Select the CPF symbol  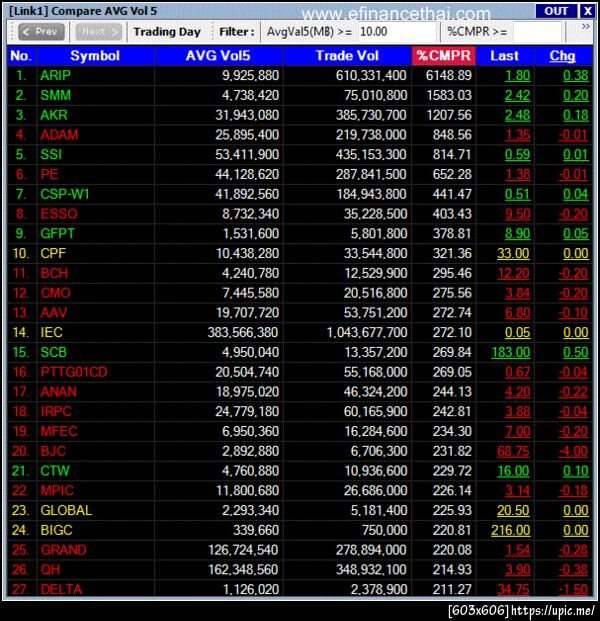pyautogui.click(x=53, y=253)
